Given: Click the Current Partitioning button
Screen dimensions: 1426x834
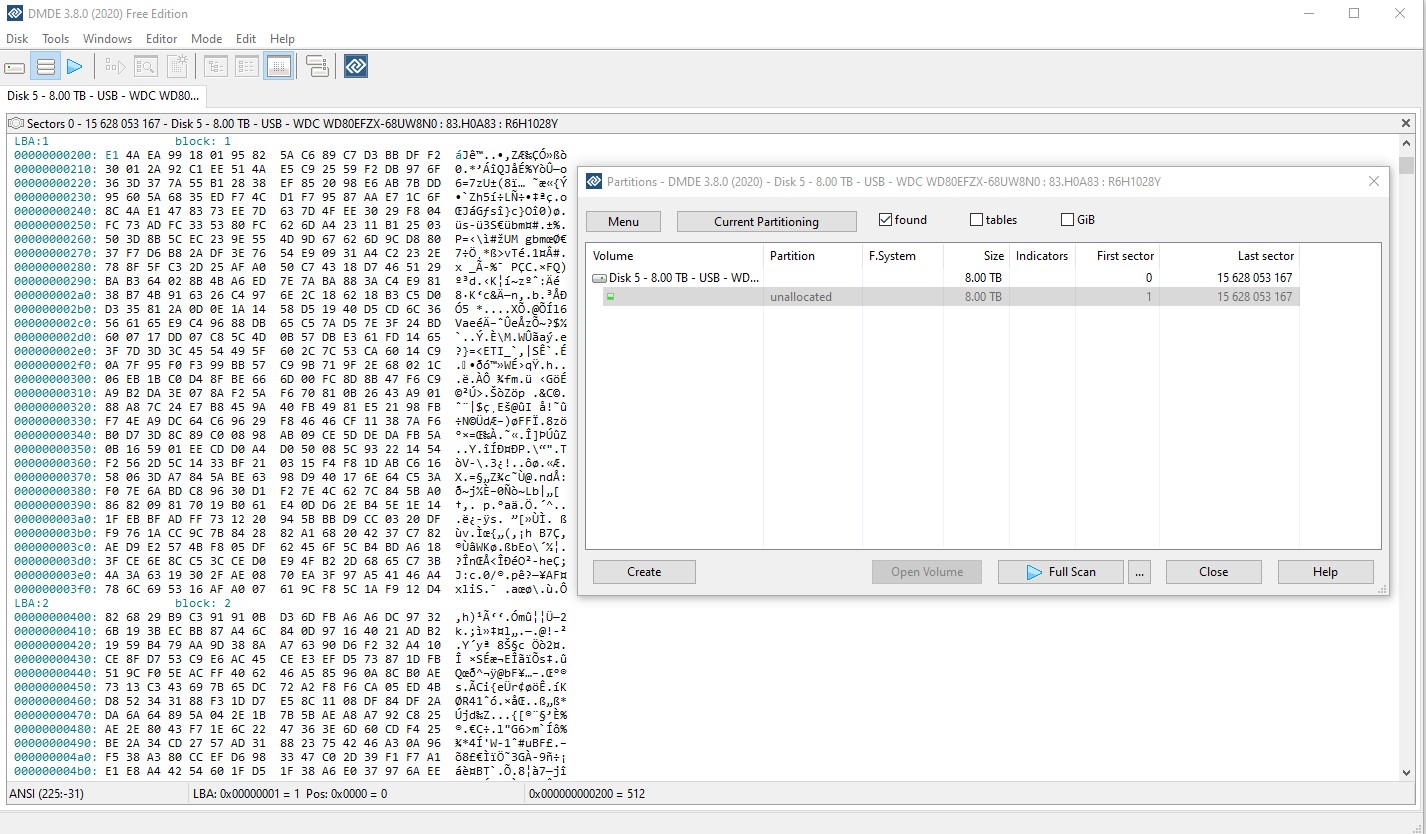Looking at the screenshot, I should pyautogui.click(x=766, y=222).
